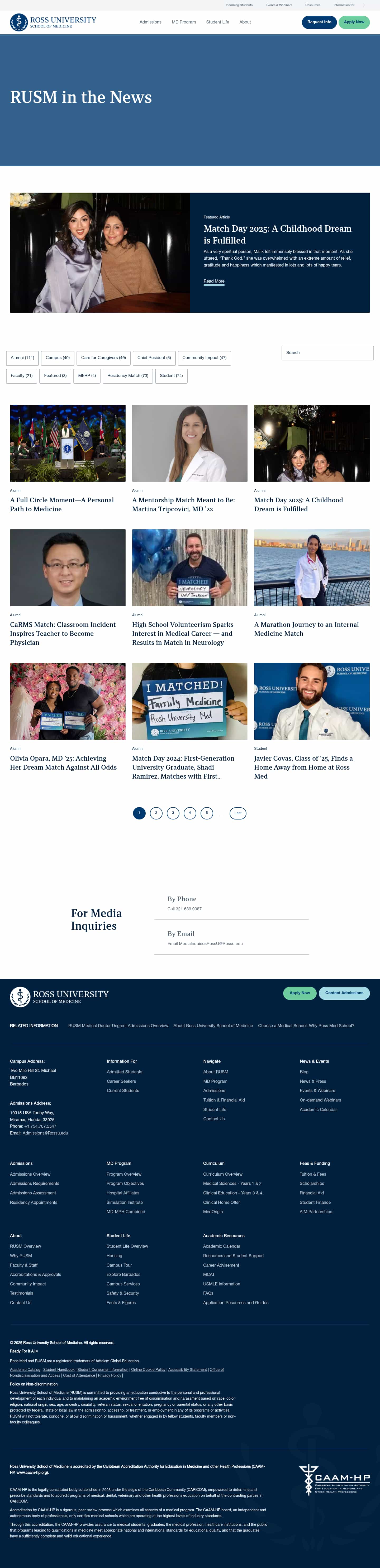Go to pagination page 3

tap(173, 813)
